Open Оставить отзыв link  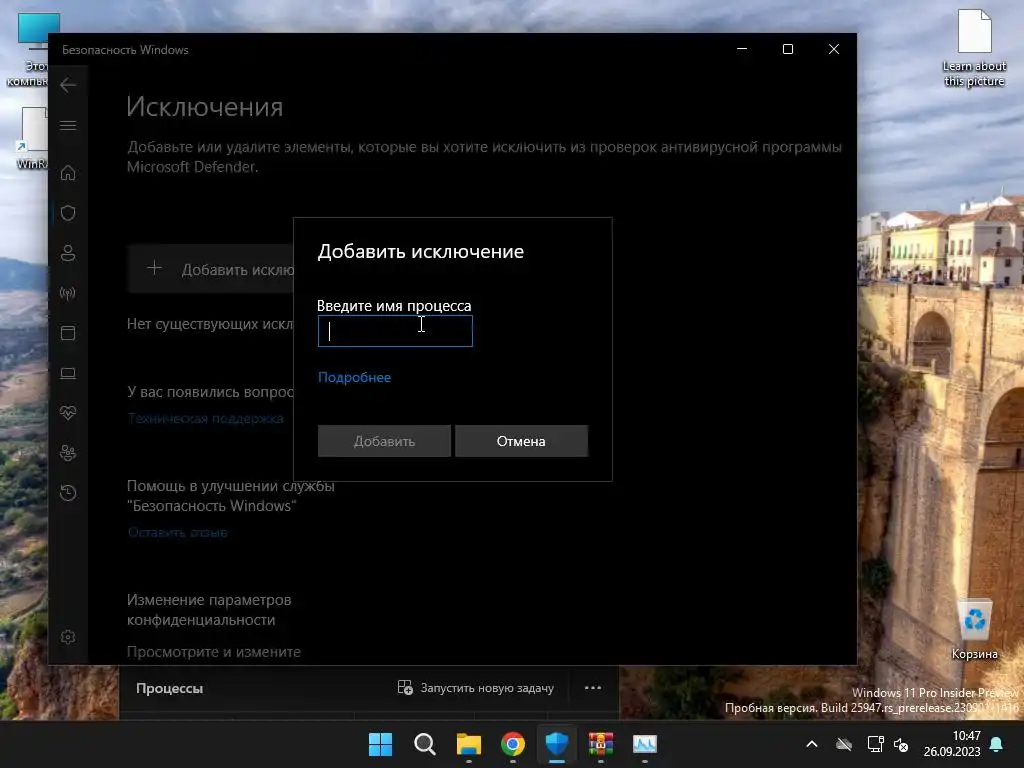(178, 532)
